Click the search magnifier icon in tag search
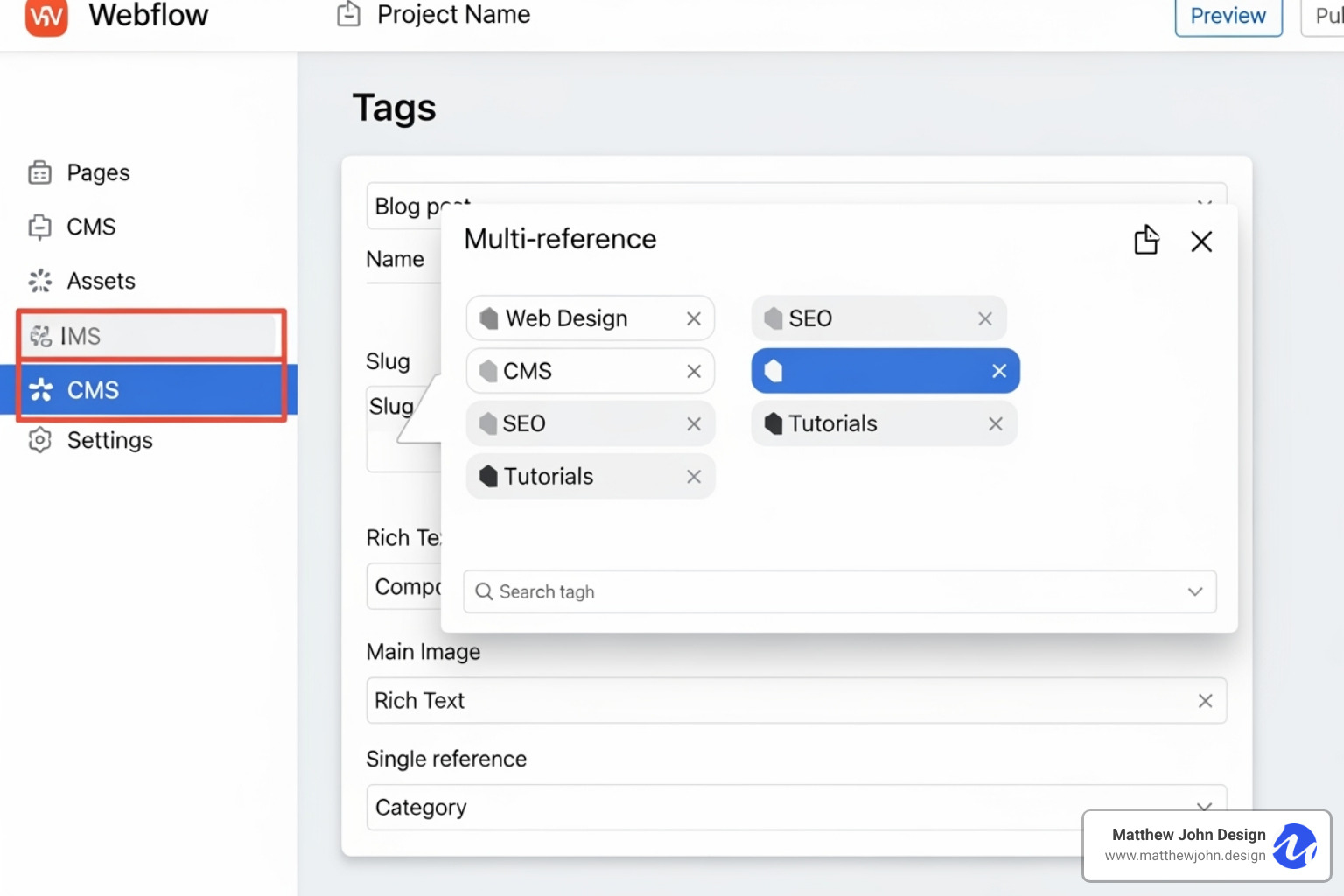 pos(484,592)
